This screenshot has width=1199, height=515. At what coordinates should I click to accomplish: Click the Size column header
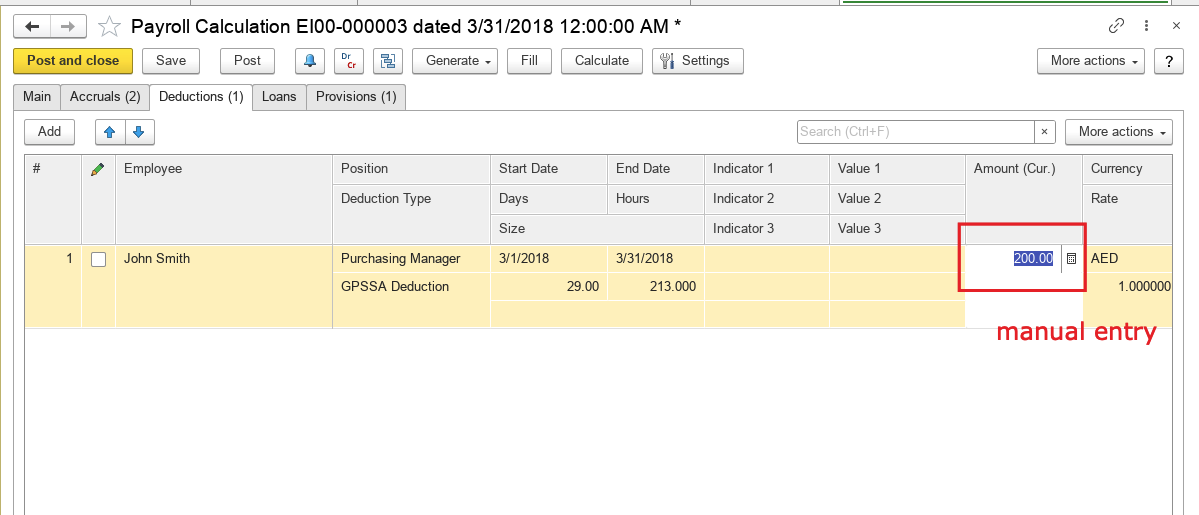point(597,229)
